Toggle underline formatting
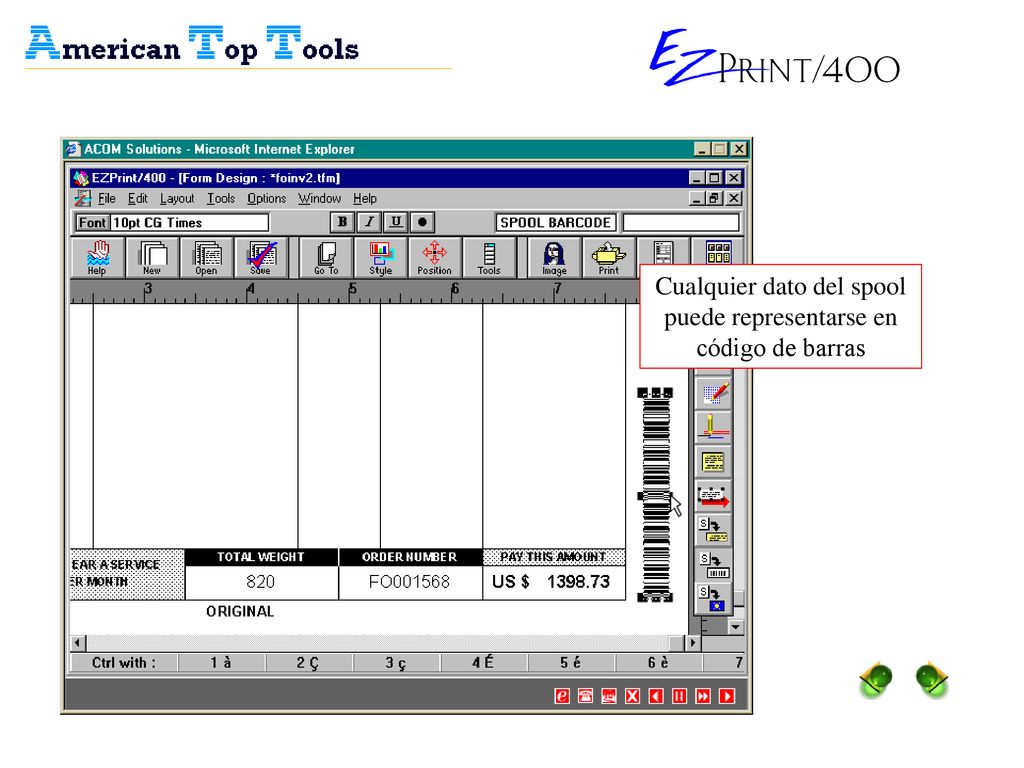 tap(396, 222)
